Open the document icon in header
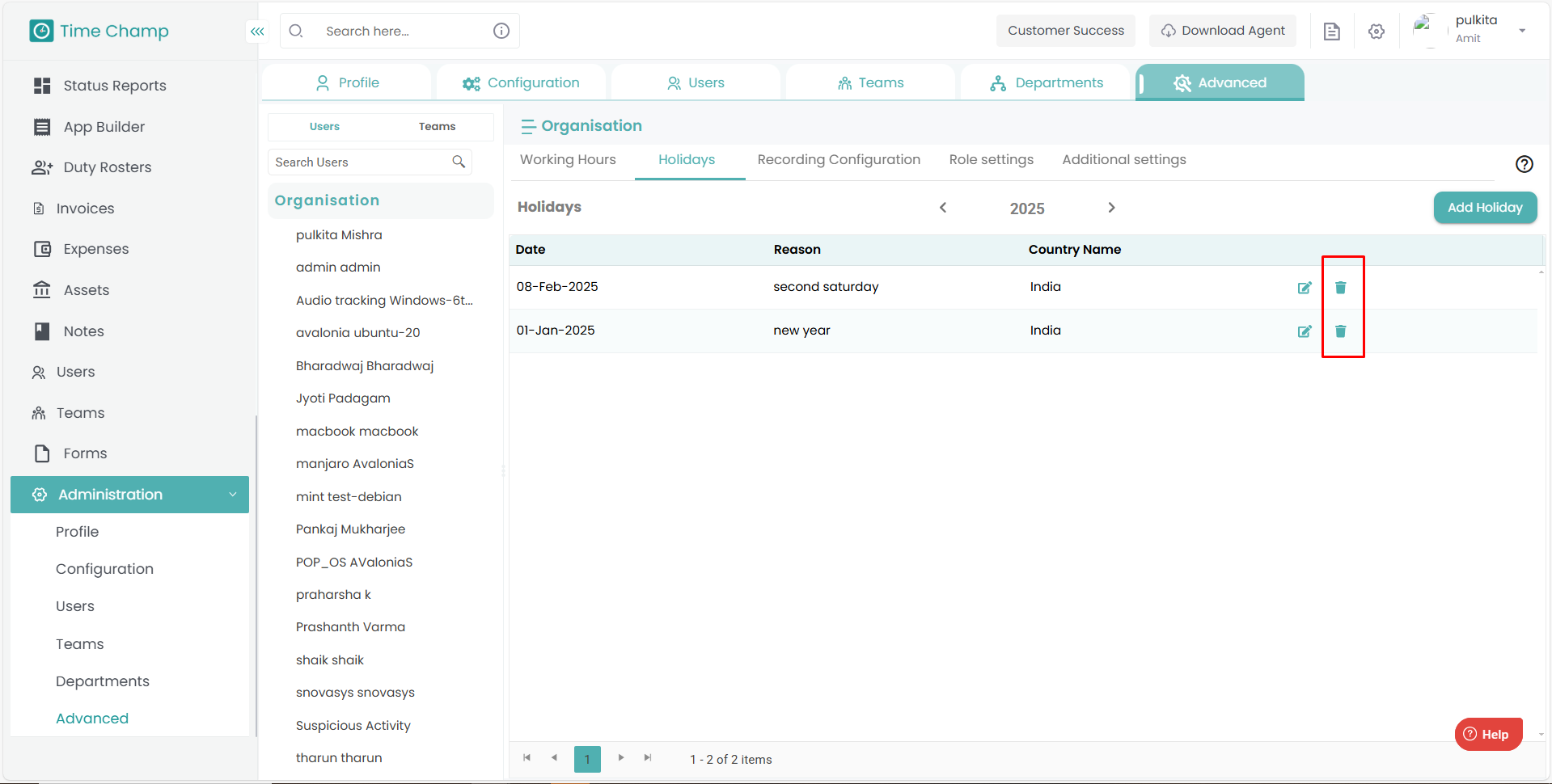Image resolution: width=1552 pixels, height=784 pixels. pyautogui.click(x=1331, y=32)
